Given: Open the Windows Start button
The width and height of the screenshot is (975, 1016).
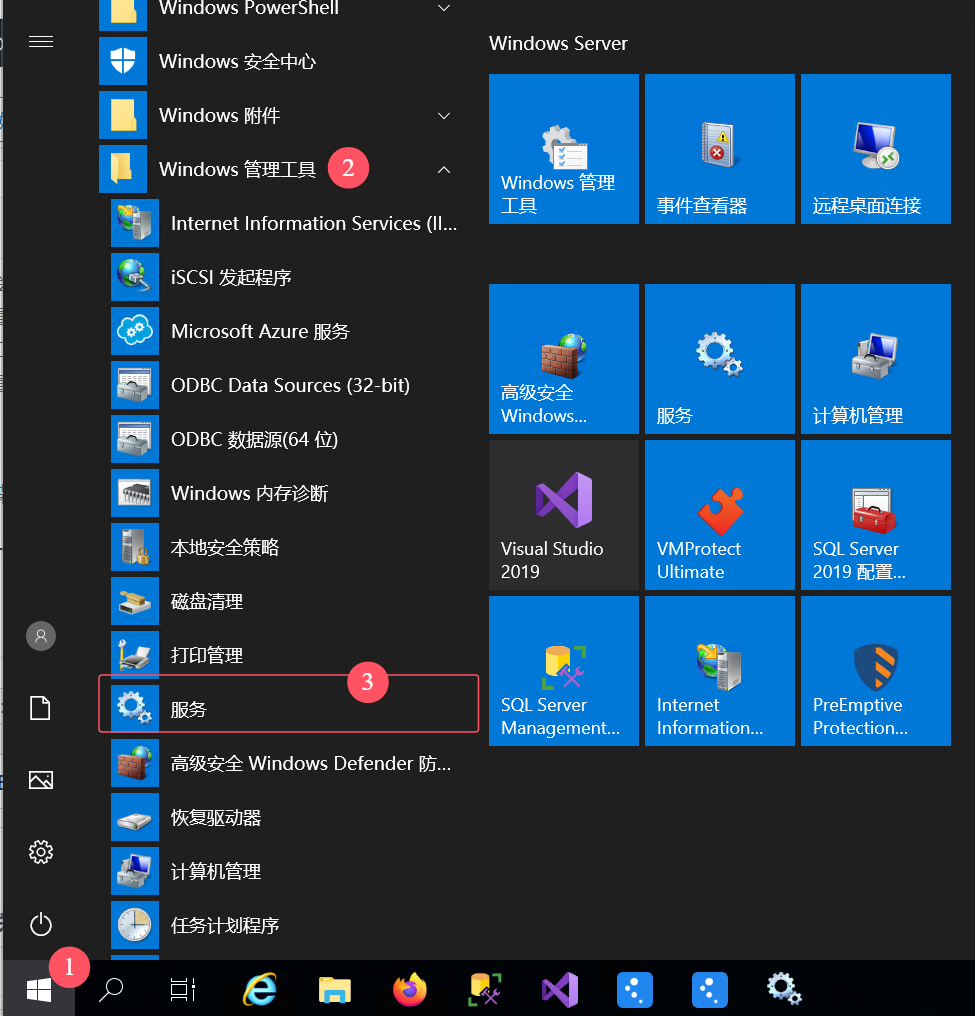Looking at the screenshot, I should click(39, 989).
